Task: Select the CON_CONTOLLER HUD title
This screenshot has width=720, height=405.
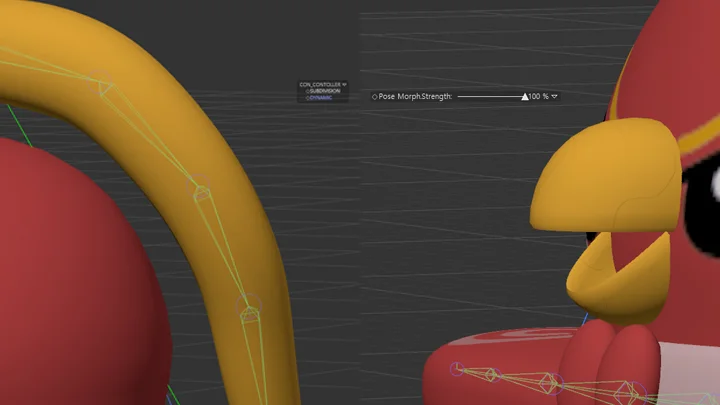Action: [320, 84]
